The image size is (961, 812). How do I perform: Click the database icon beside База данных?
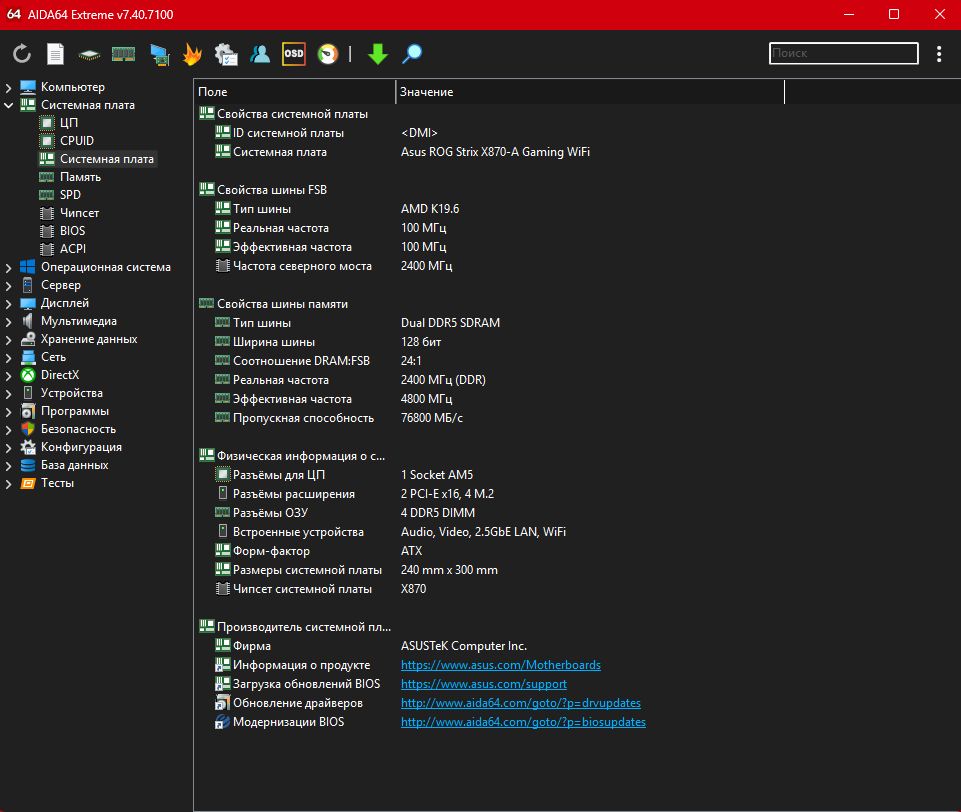pyautogui.click(x=28, y=465)
